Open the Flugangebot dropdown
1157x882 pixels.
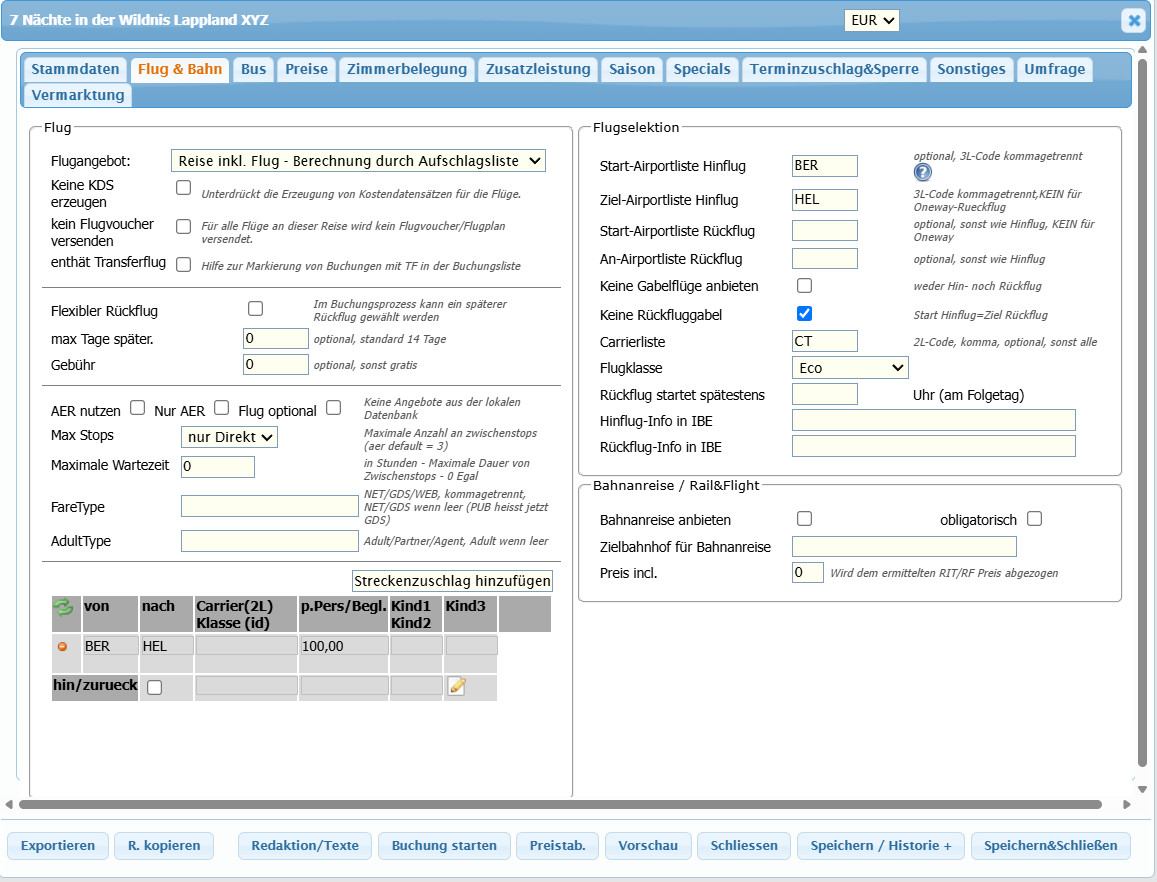pos(358,161)
